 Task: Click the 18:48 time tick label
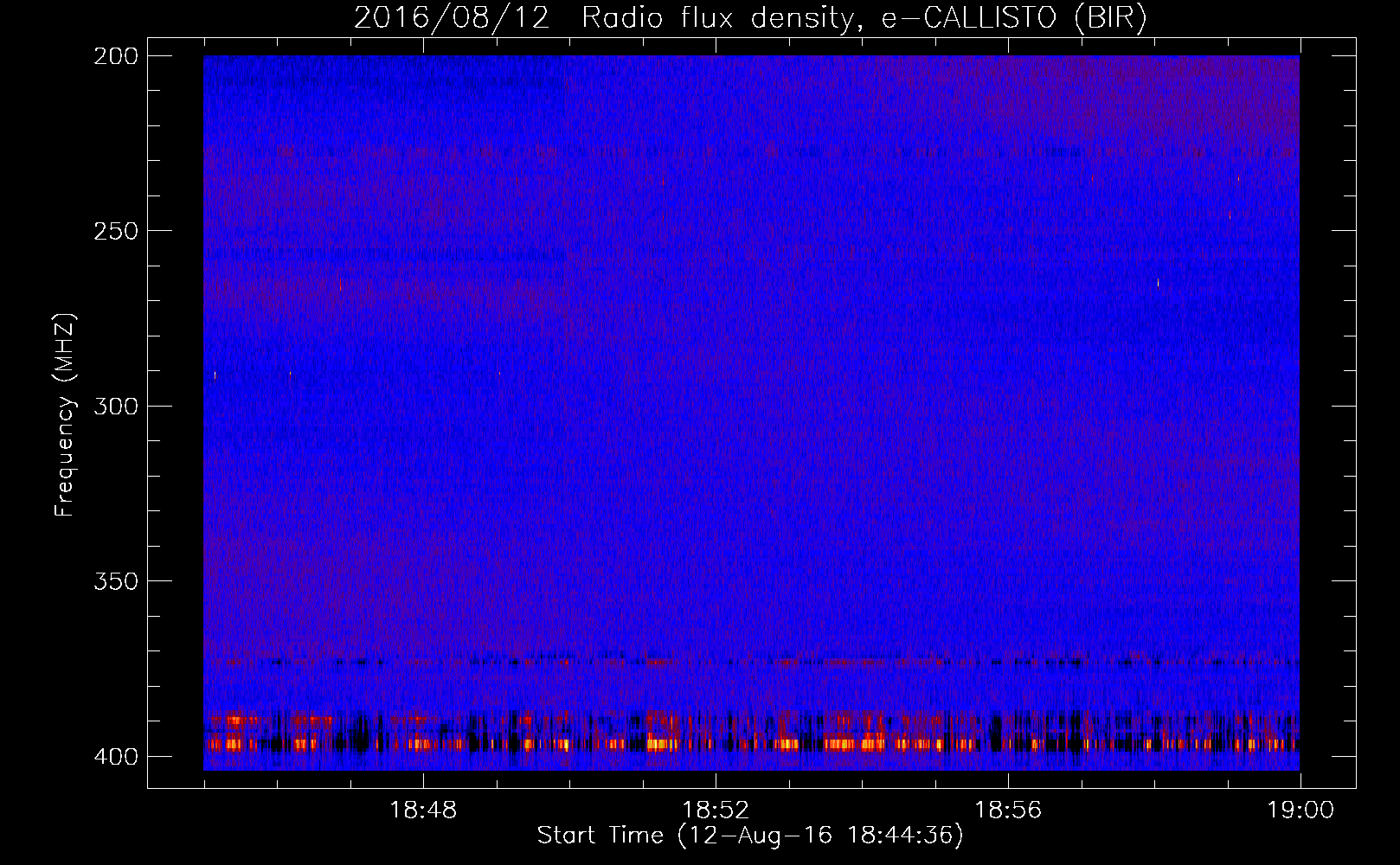423,811
